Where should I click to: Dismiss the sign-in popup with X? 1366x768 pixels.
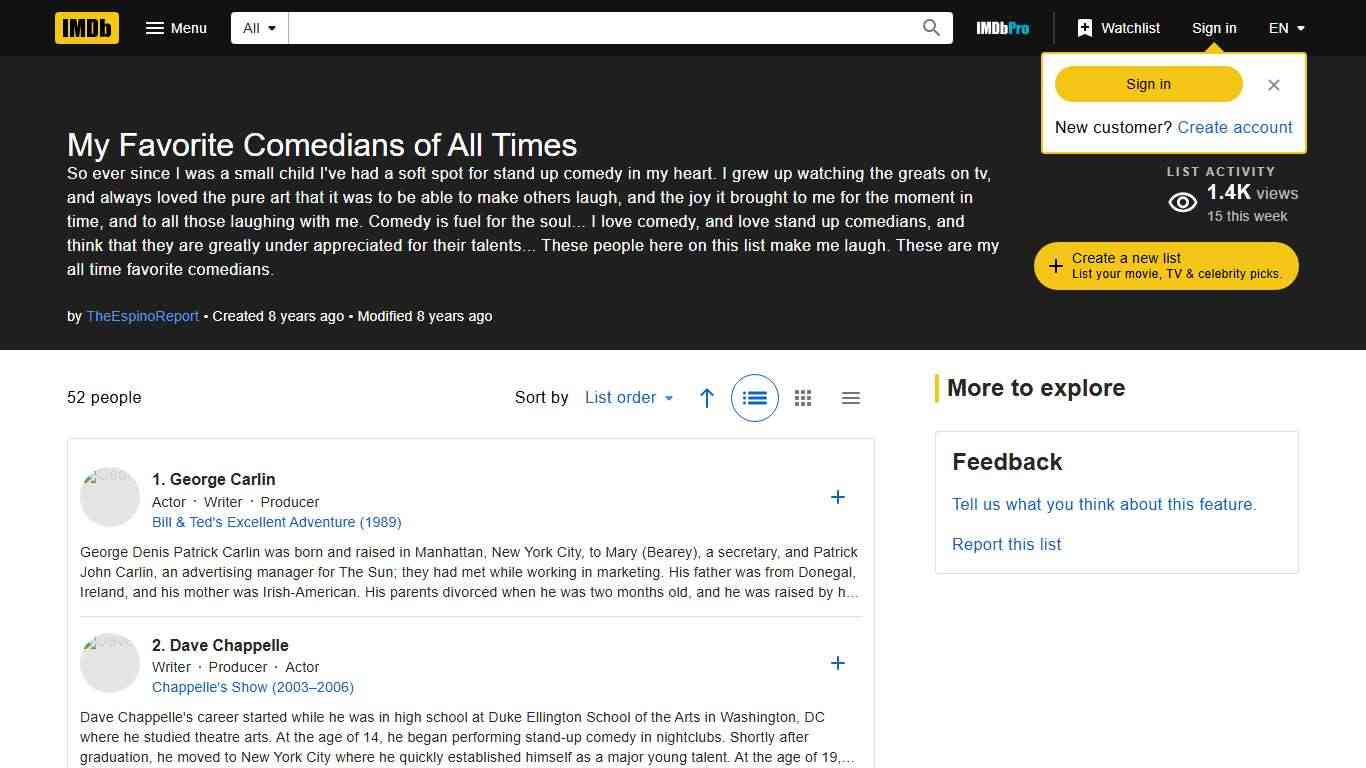[1273, 85]
